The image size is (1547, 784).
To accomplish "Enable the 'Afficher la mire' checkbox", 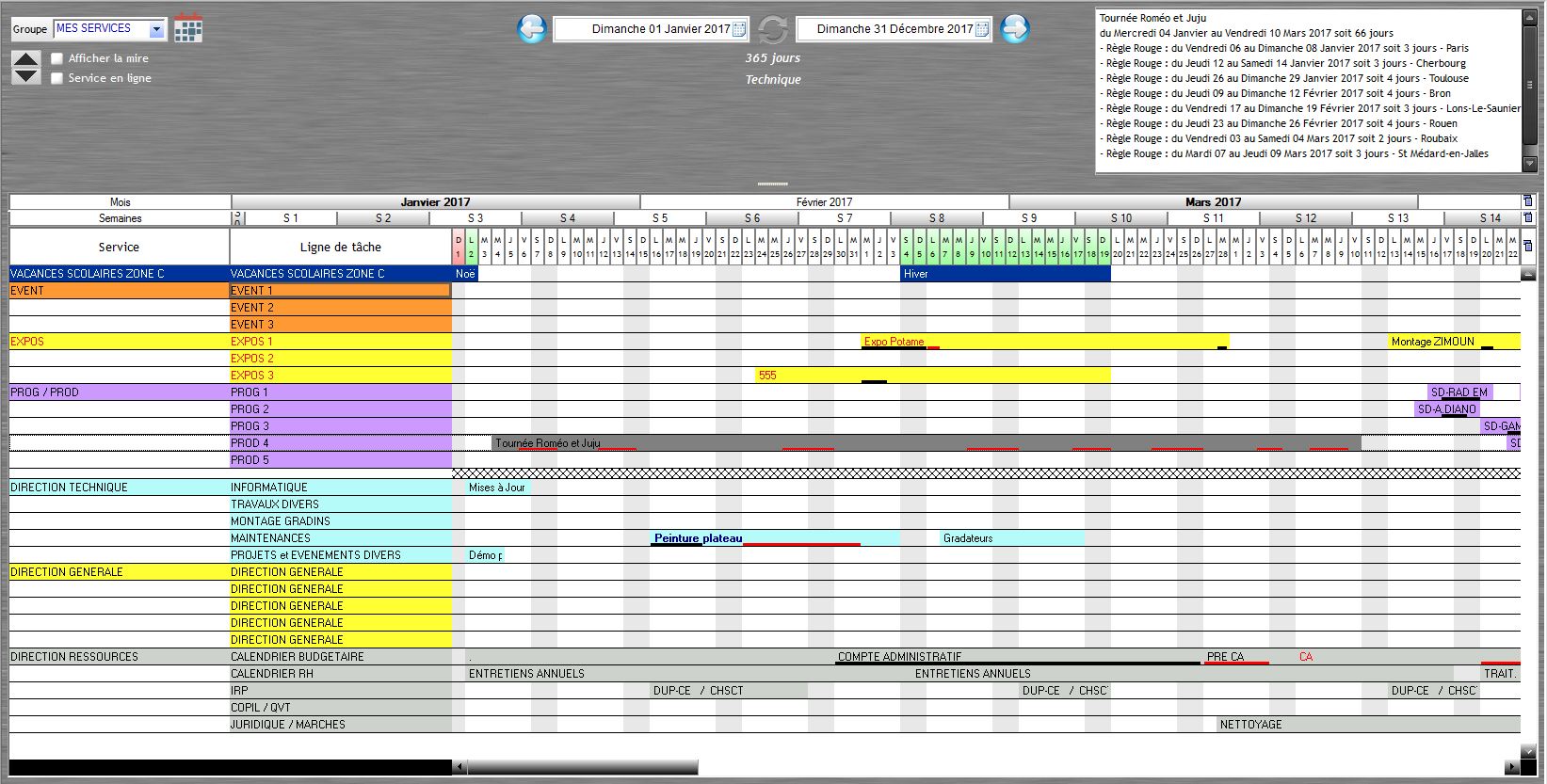I will tap(57, 58).
